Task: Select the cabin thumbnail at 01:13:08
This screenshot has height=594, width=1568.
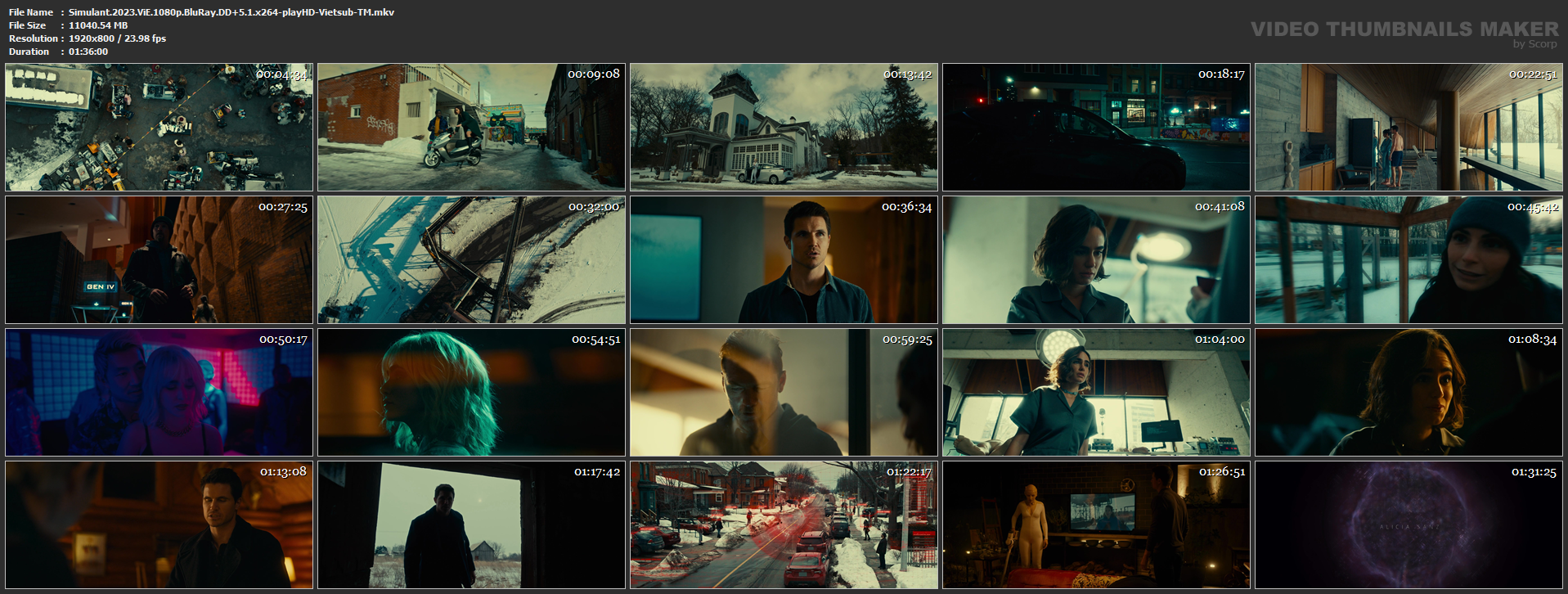Action: pyautogui.click(x=159, y=525)
